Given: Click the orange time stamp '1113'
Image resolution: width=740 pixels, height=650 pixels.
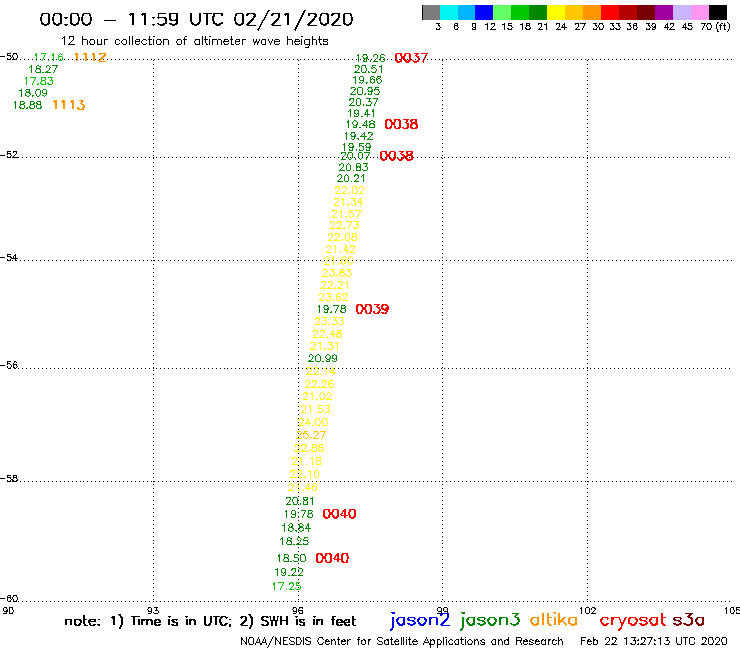Looking at the screenshot, I should tap(69, 105).
